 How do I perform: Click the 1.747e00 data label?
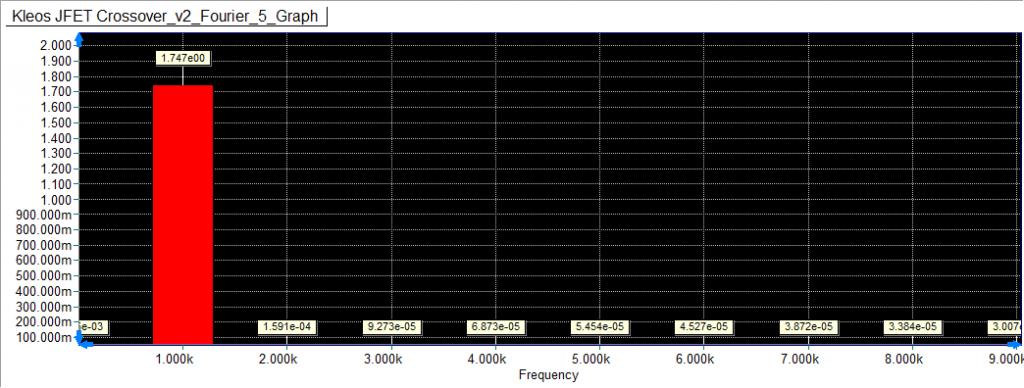pyautogui.click(x=183, y=59)
